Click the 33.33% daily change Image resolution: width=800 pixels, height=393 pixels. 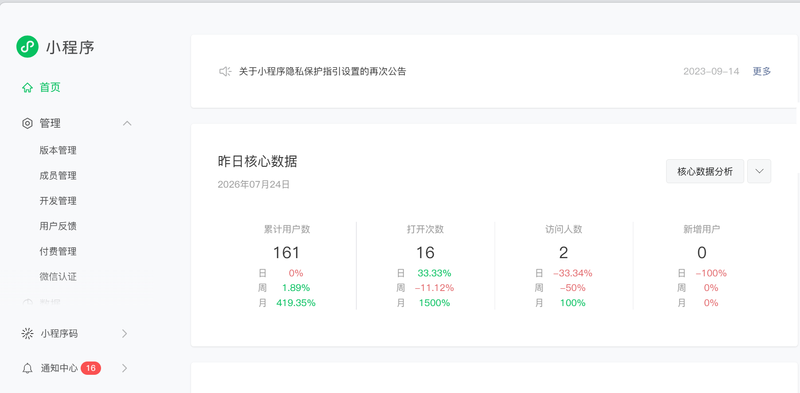[434, 273]
